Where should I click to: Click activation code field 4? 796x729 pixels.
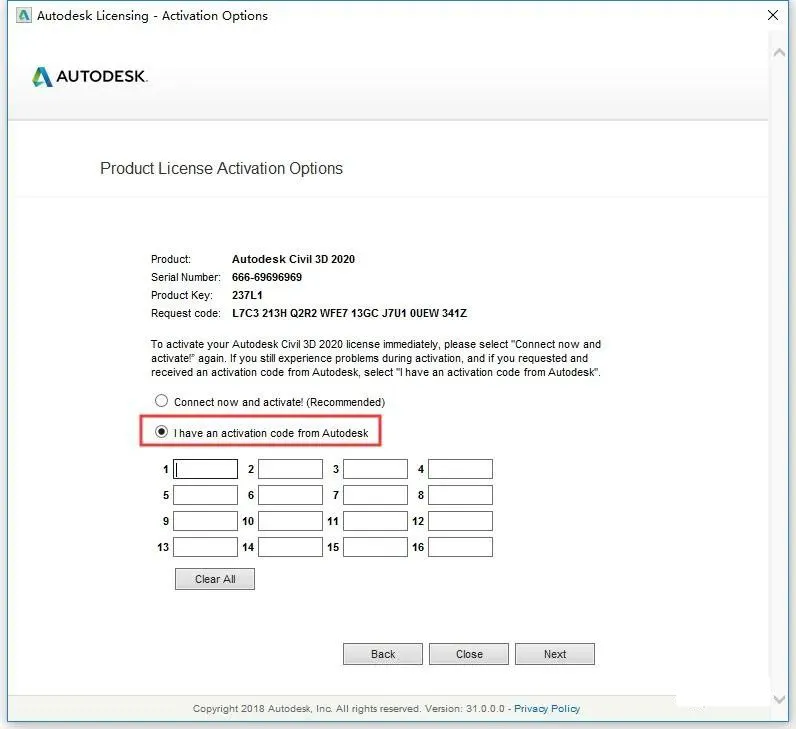pos(460,469)
